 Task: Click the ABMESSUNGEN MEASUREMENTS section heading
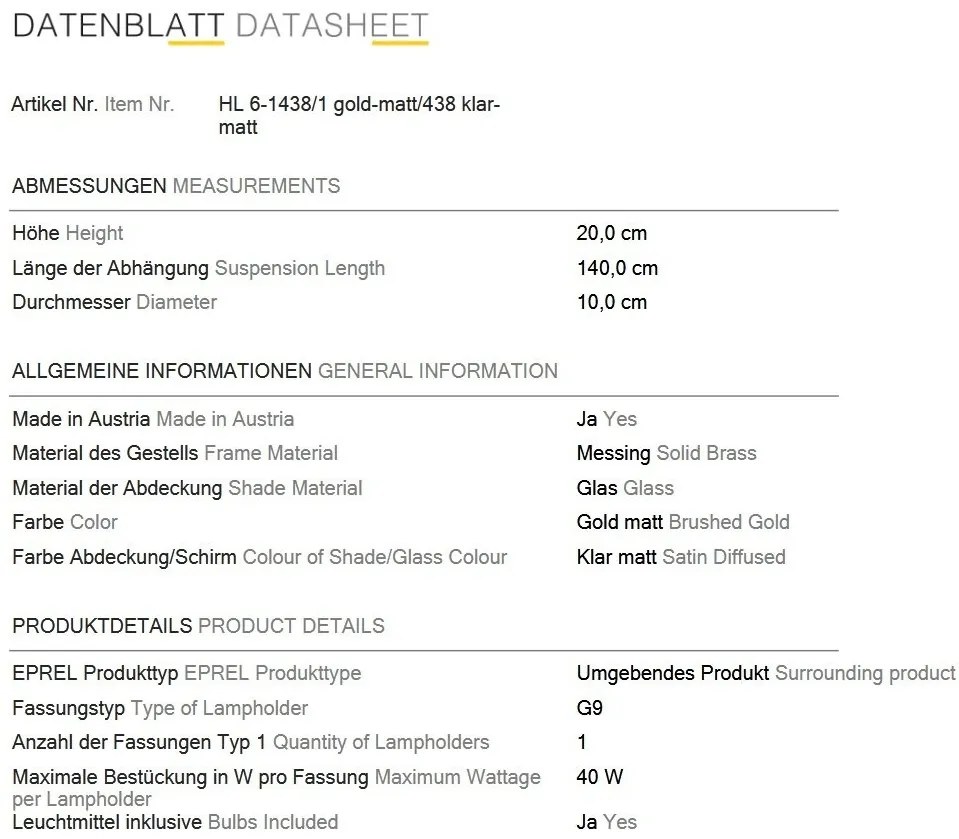(x=176, y=186)
